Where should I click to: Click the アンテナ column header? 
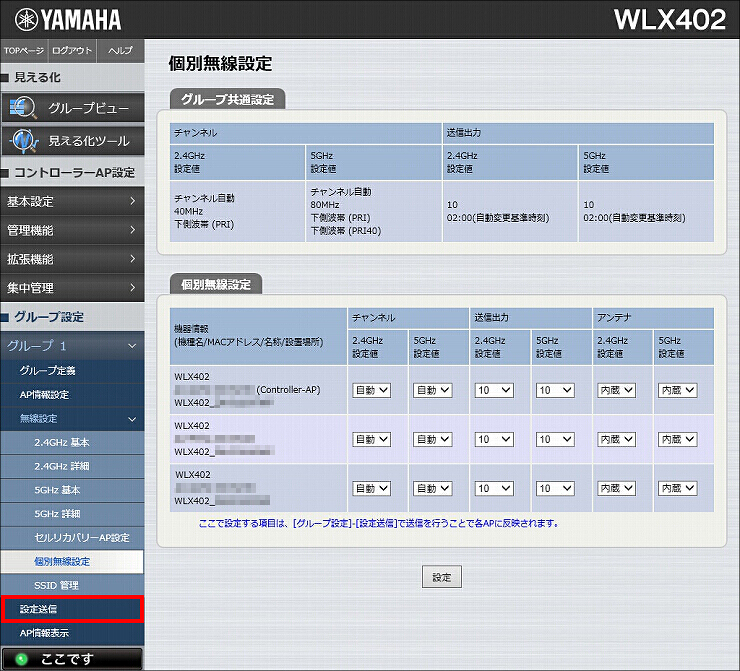[x=653, y=318]
